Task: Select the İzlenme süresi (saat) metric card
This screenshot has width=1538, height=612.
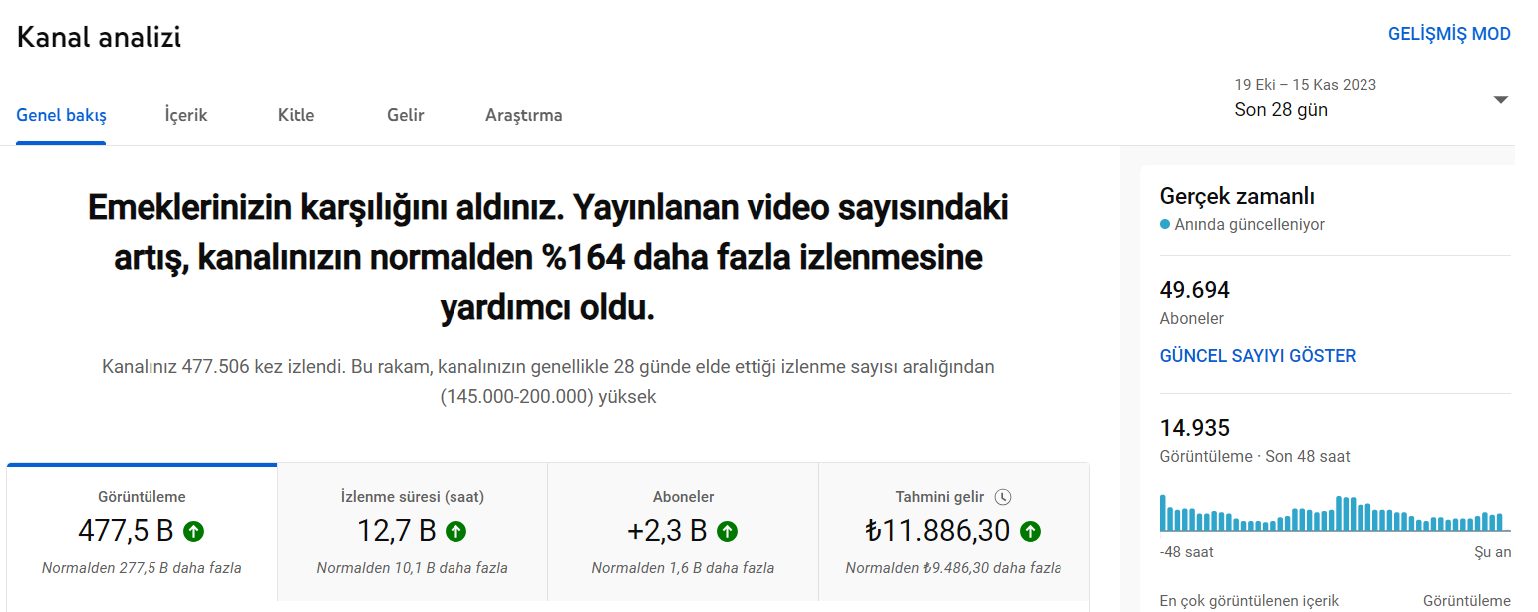Action: (412, 532)
